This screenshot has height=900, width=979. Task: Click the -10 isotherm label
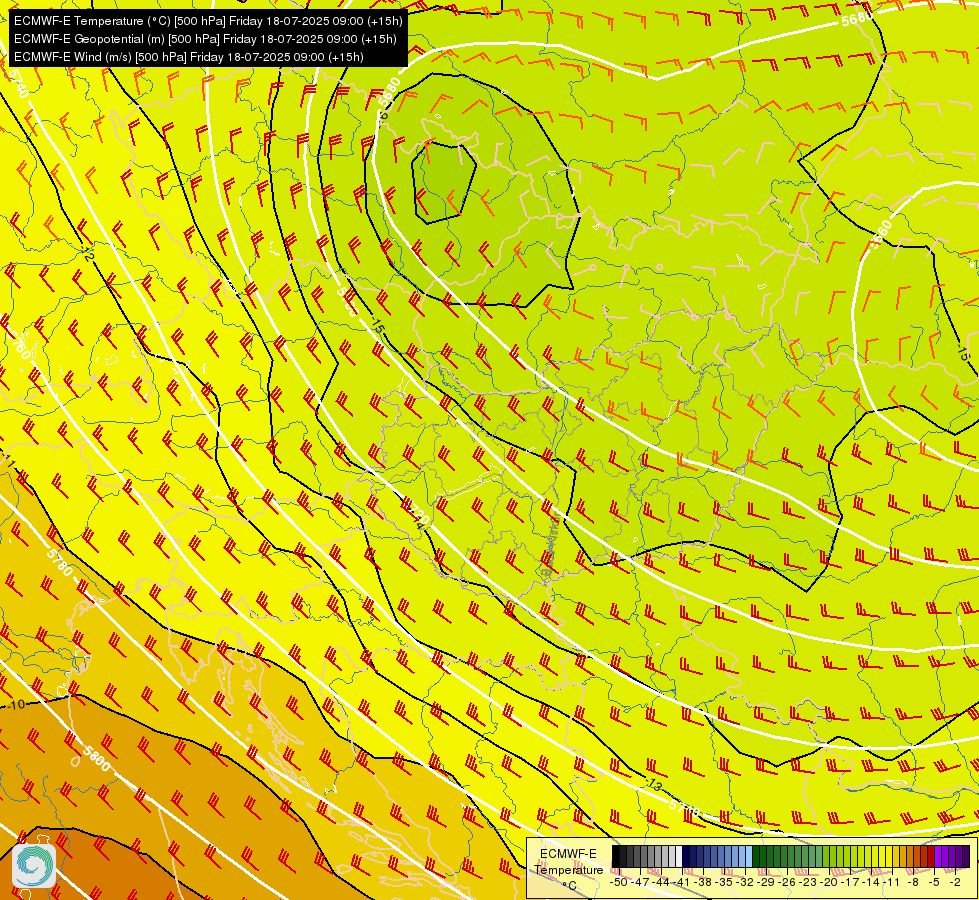pyautogui.click(x=17, y=705)
